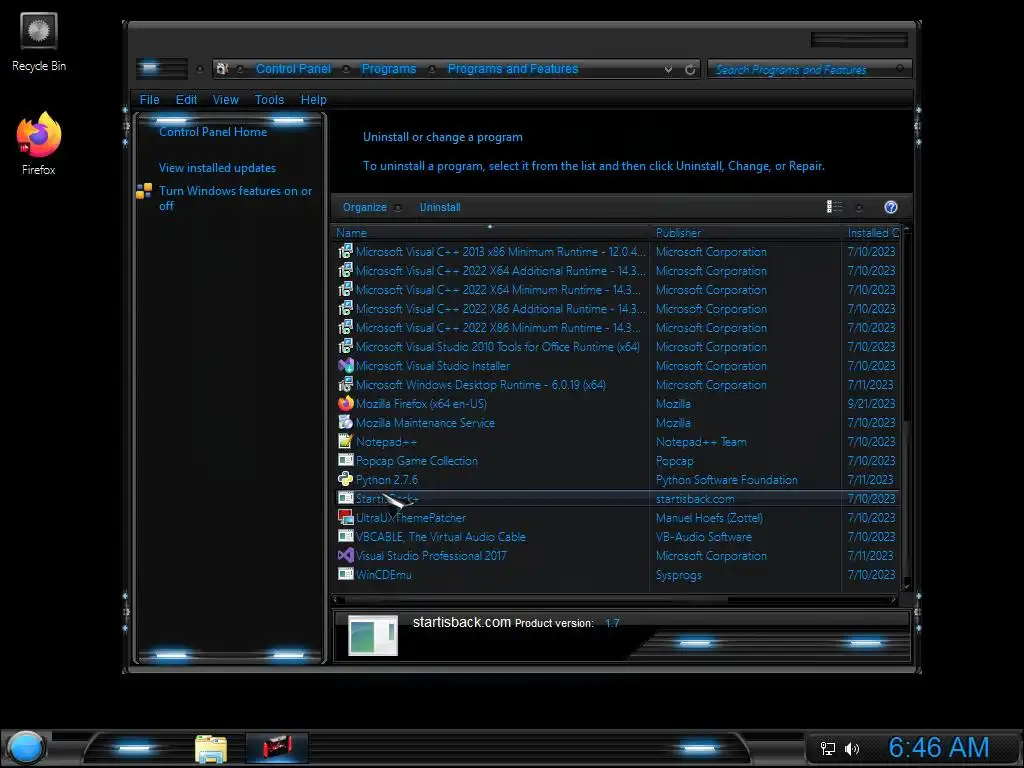Select Mozilla Maintenance Service icon
Viewport: 1024px width, 768px height.
coord(345,422)
